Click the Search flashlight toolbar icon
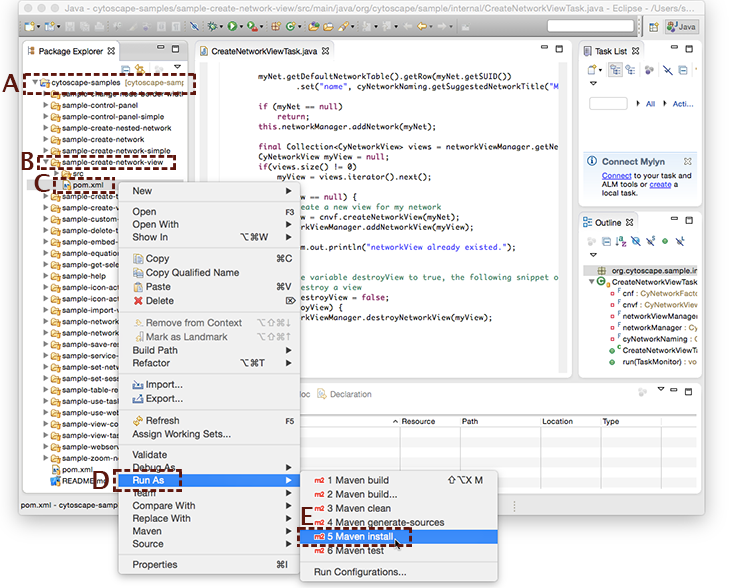734x588 pixels. coord(344,27)
